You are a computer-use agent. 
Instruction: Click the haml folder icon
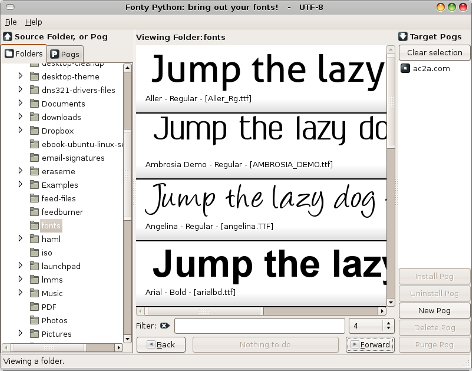34,239
